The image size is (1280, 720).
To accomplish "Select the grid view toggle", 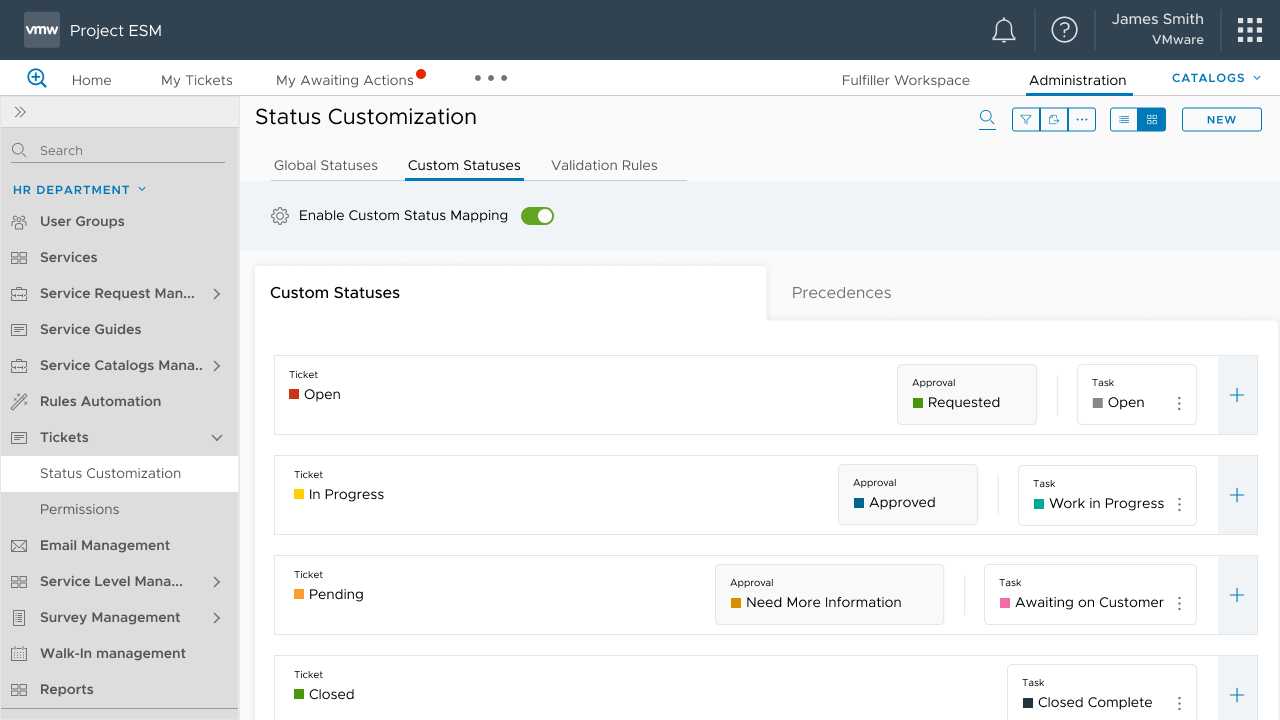I will tap(1152, 120).
